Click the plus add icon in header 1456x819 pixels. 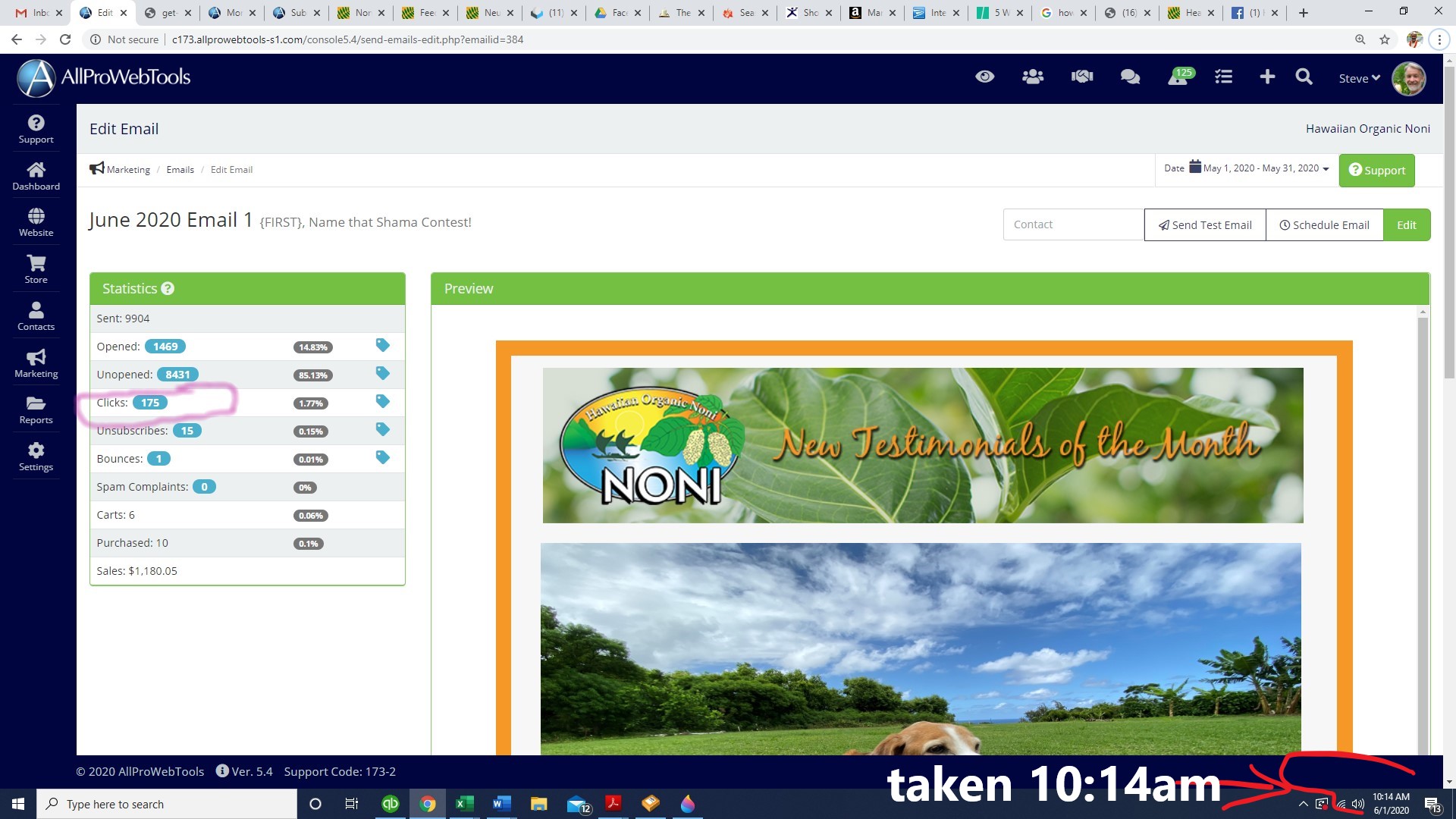[x=1267, y=77]
